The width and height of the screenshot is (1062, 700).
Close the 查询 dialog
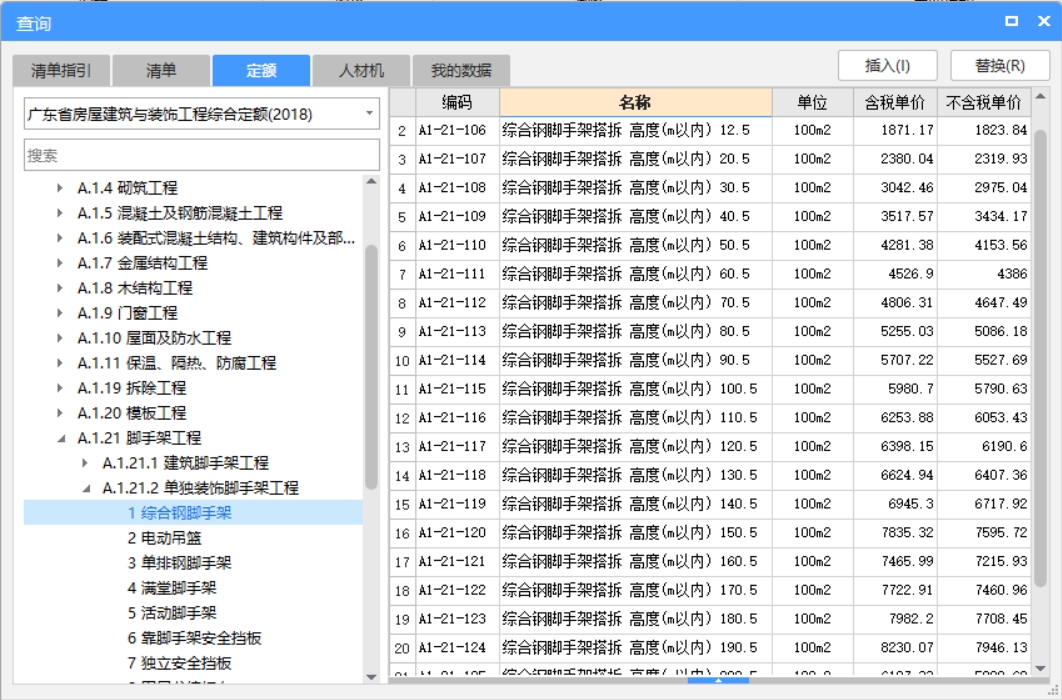click(x=1044, y=21)
